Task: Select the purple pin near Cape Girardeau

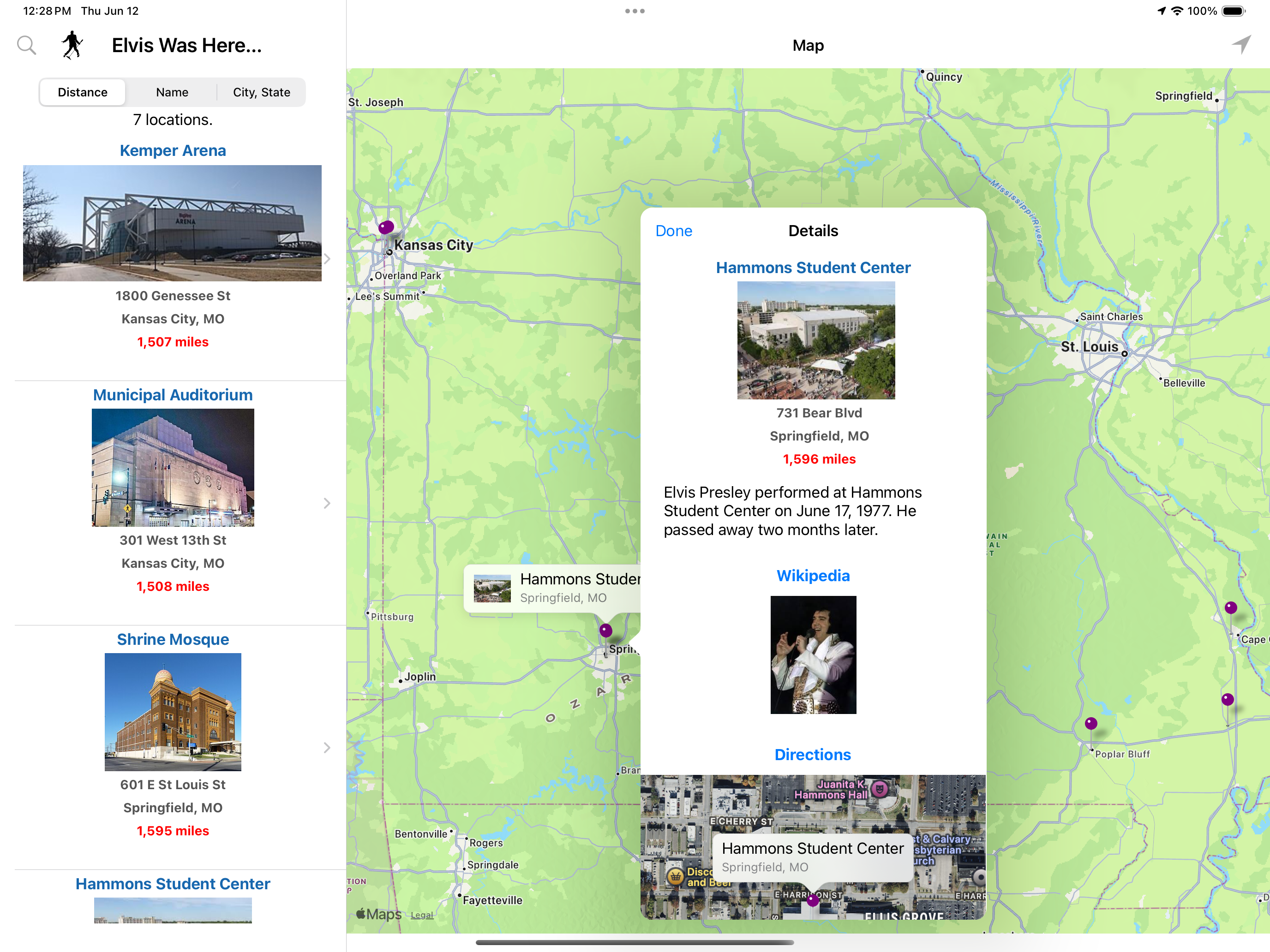Action: point(1231,608)
